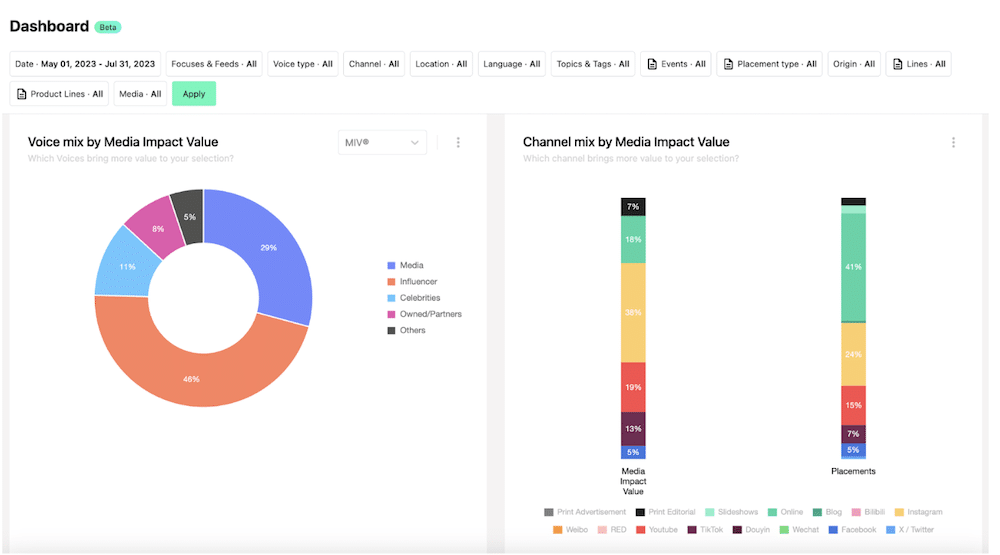Toggle Print Editorial channel legend
This screenshot has height=555, width=1000.
pos(665,512)
